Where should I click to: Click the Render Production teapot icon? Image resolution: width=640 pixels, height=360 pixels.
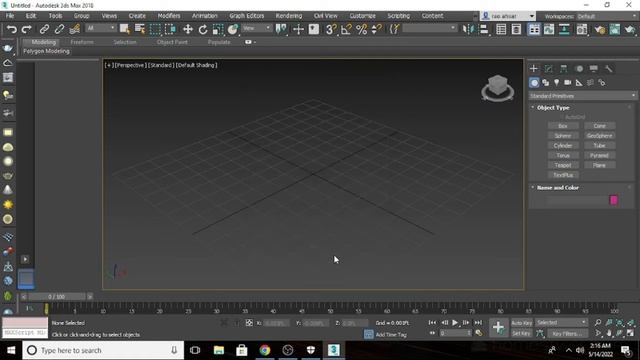point(630,29)
